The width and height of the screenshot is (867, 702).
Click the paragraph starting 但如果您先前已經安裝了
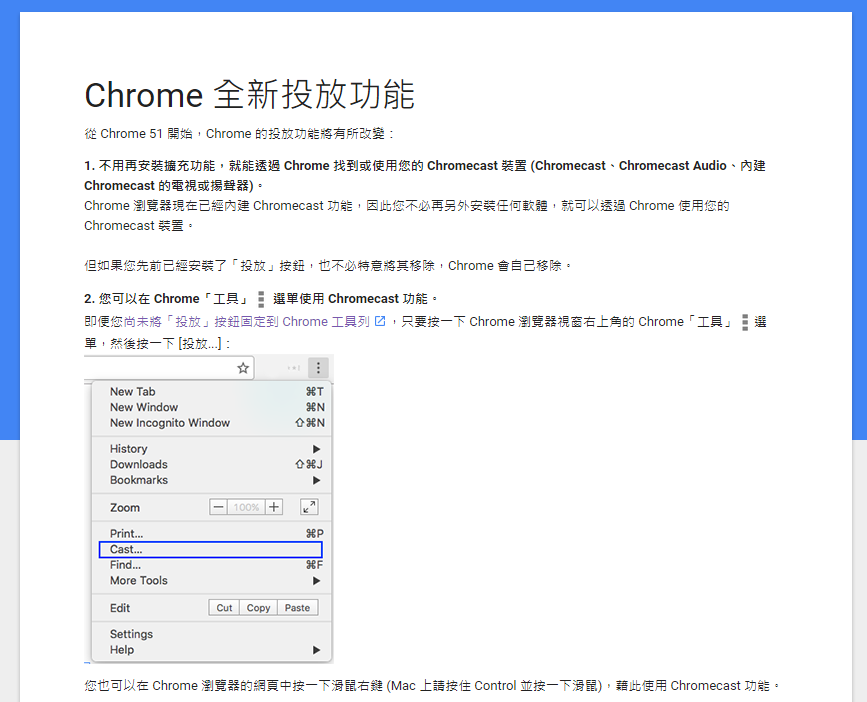pyautogui.click(x=328, y=266)
